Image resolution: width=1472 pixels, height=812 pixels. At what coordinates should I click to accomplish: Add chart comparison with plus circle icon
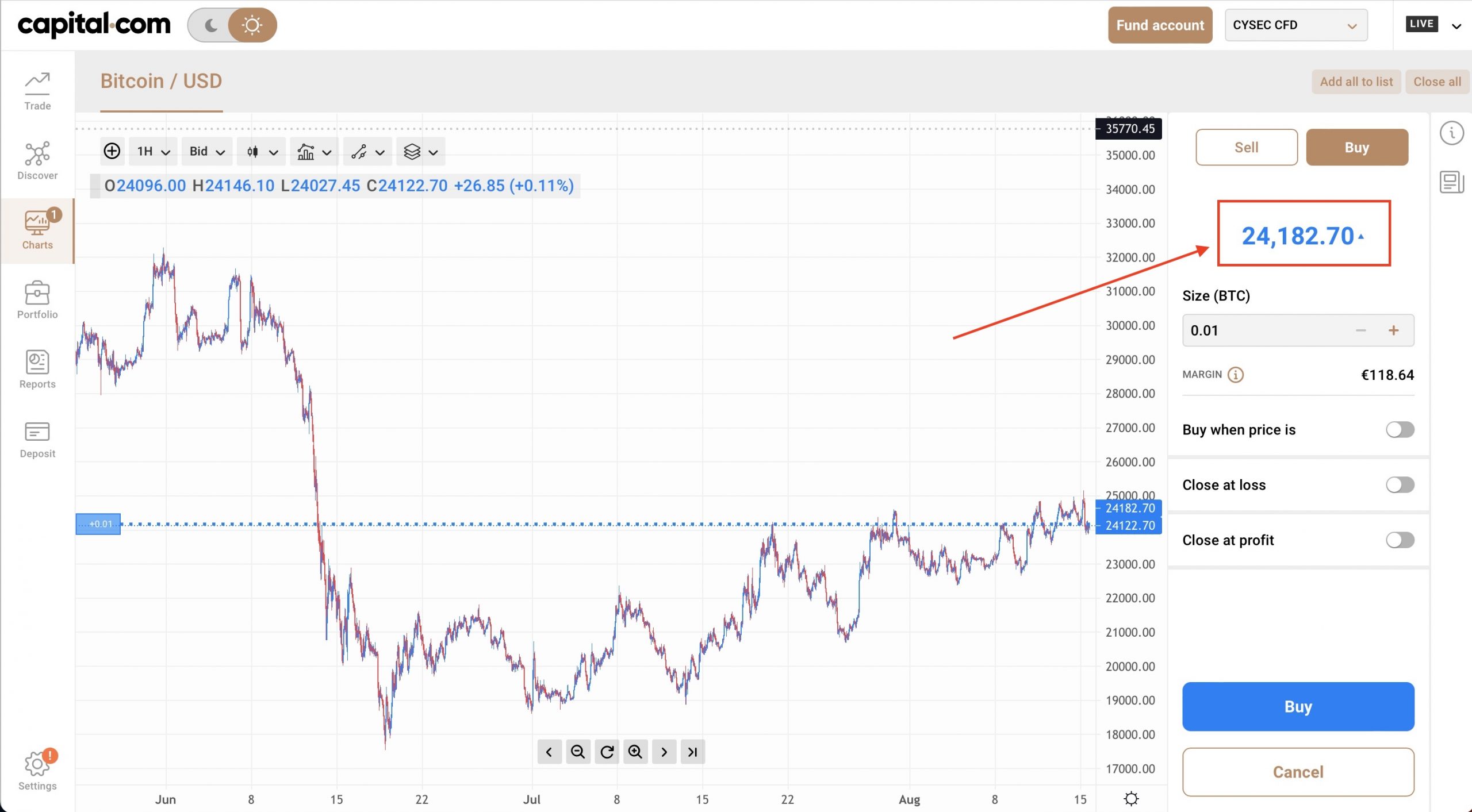112,151
